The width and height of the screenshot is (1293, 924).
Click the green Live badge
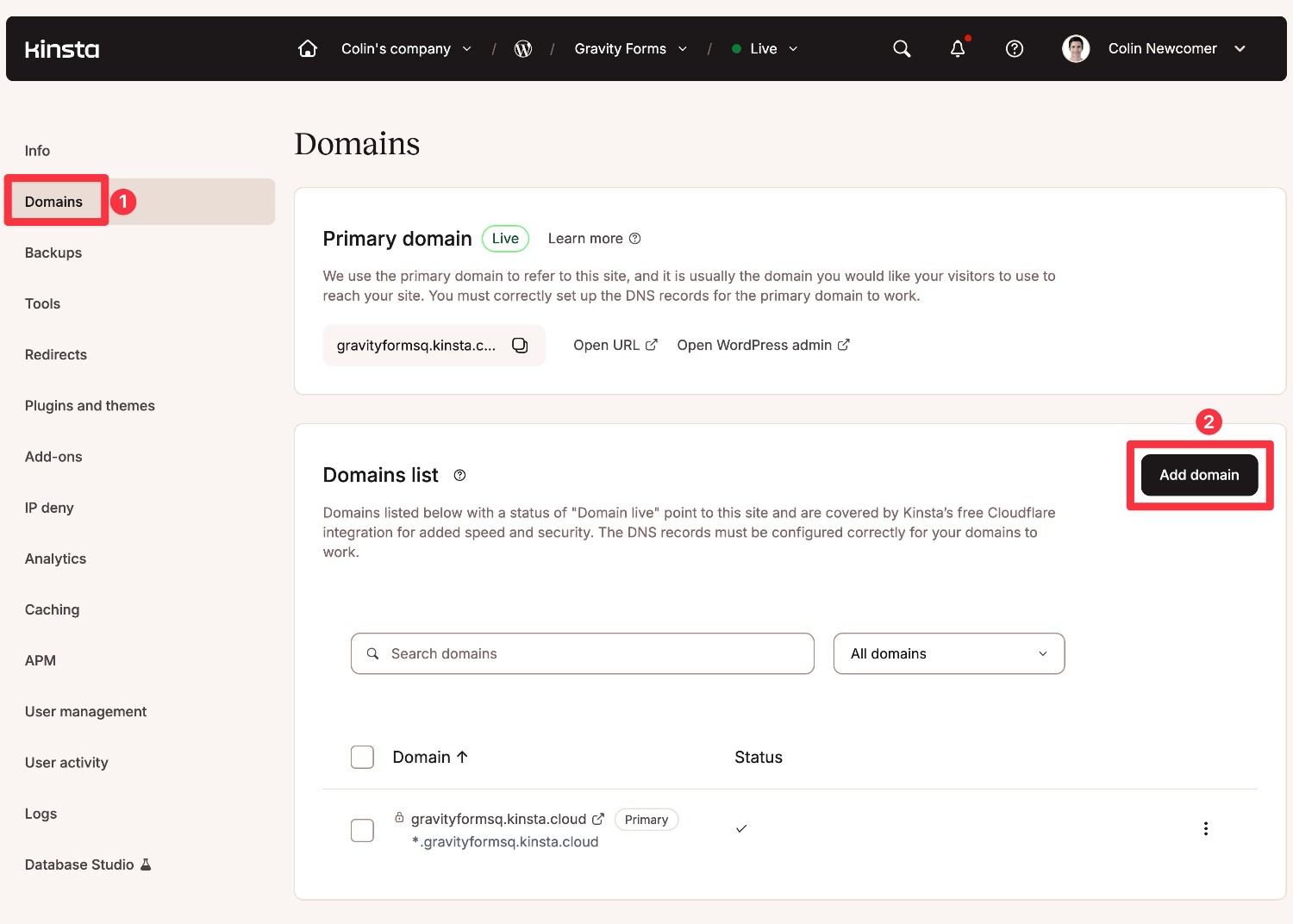pyautogui.click(x=505, y=239)
